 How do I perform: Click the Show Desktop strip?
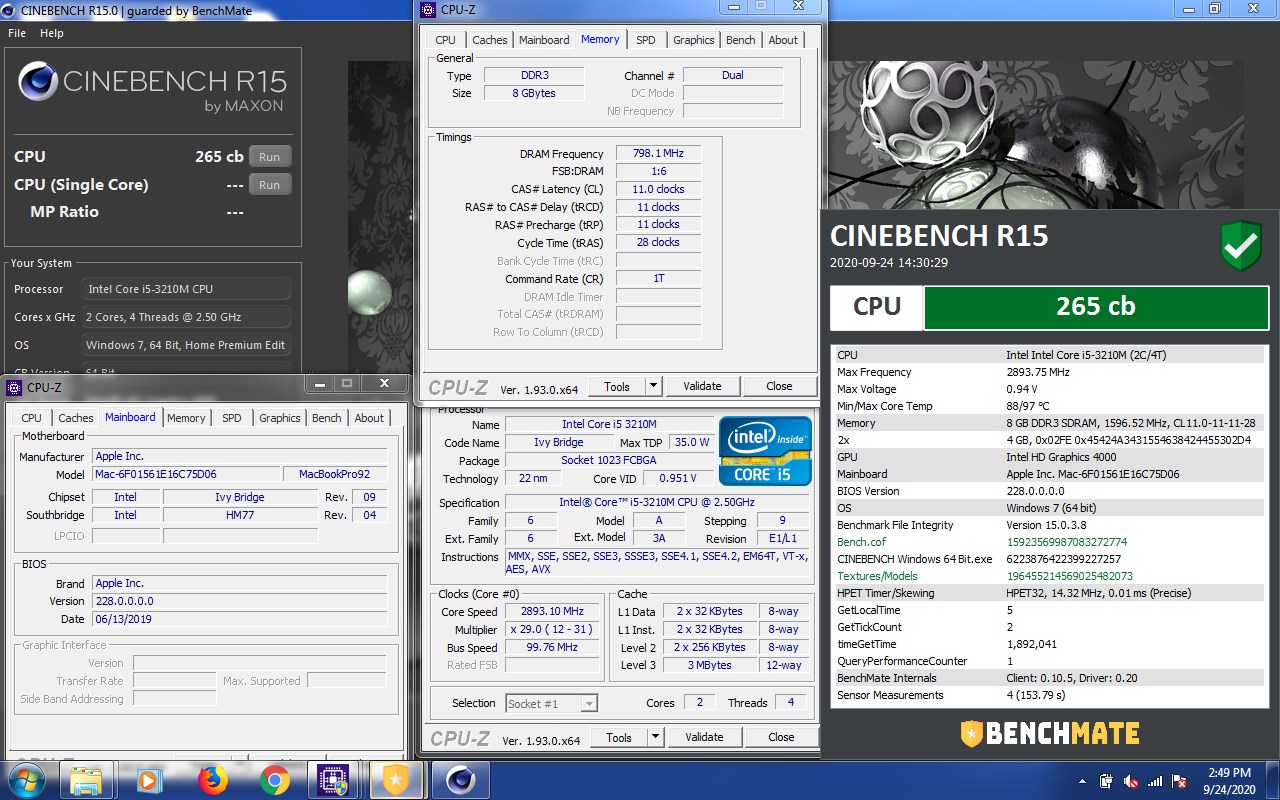click(x=1273, y=780)
